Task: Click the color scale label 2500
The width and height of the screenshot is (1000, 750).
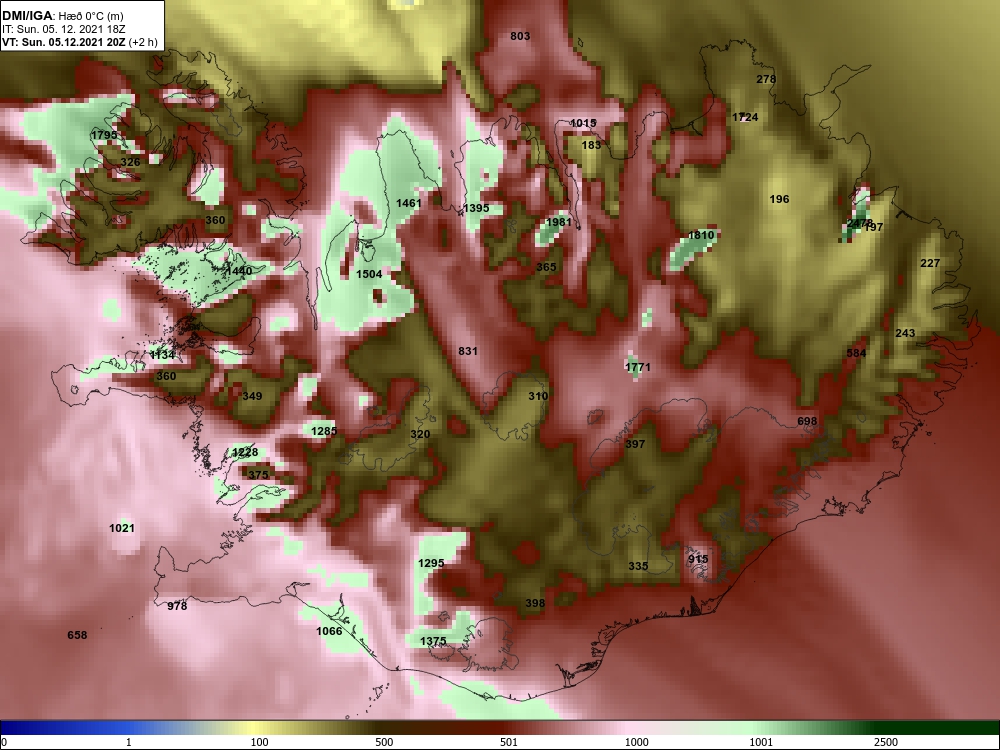Action: (x=886, y=742)
